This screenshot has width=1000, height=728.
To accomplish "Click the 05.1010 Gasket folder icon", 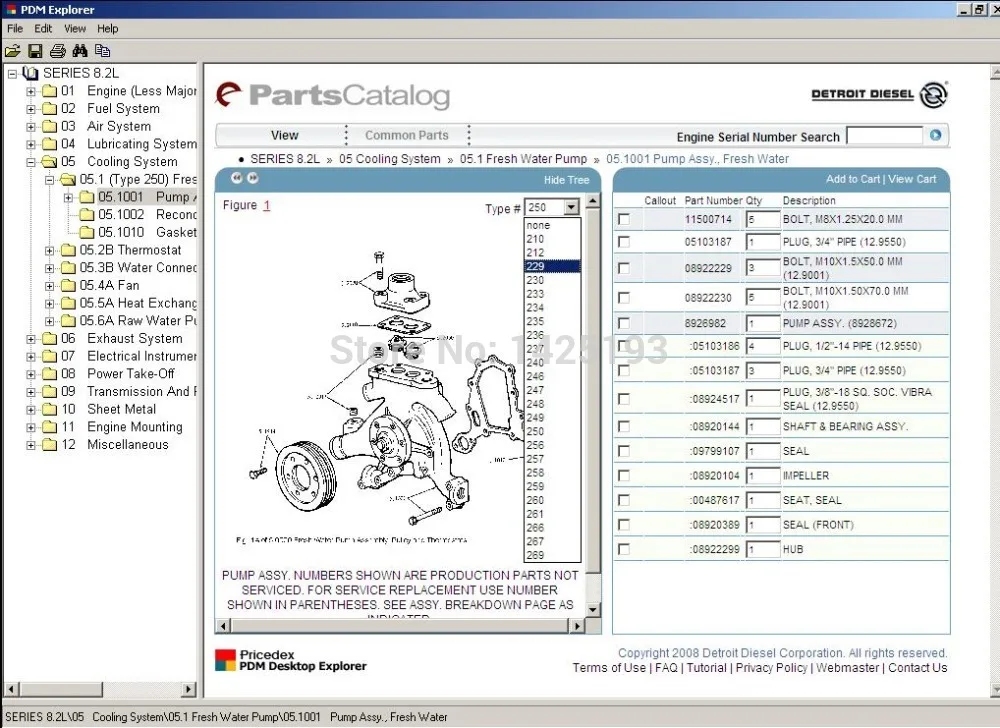I will pos(87,233).
